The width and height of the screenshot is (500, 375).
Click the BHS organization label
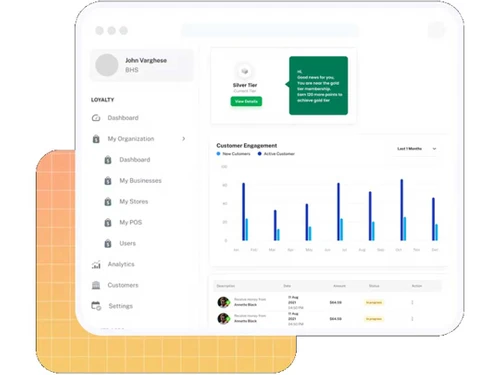(132, 70)
